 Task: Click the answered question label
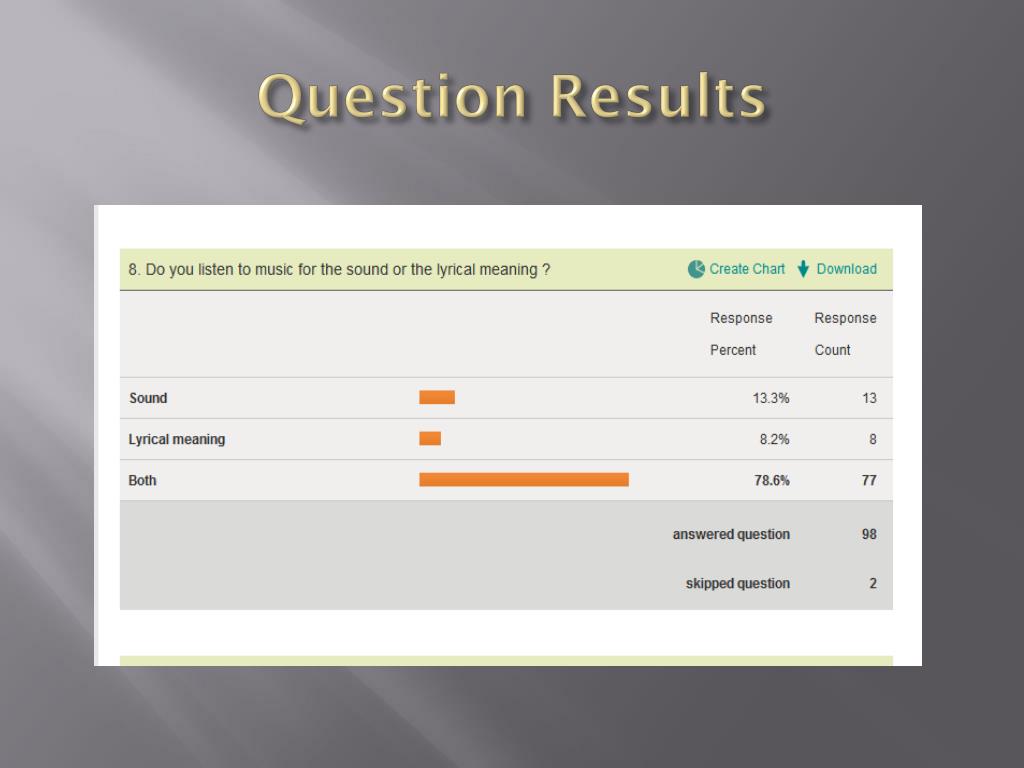tap(731, 534)
